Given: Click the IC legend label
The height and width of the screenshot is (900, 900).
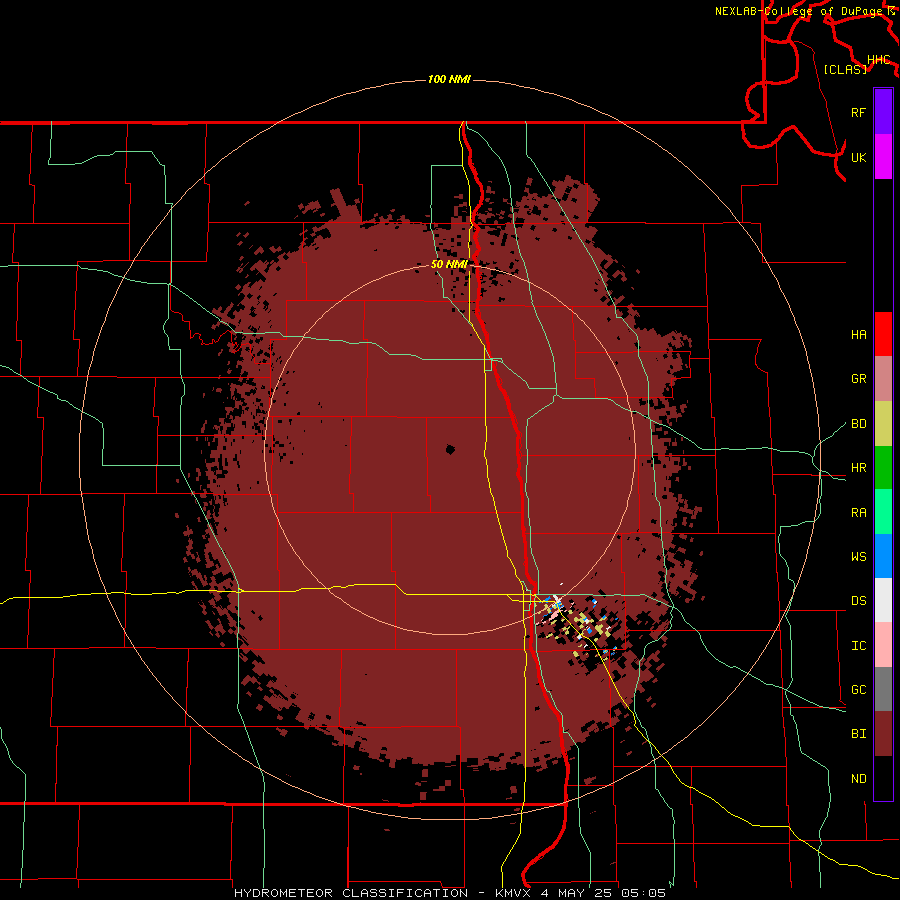Looking at the screenshot, I should [859, 646].
